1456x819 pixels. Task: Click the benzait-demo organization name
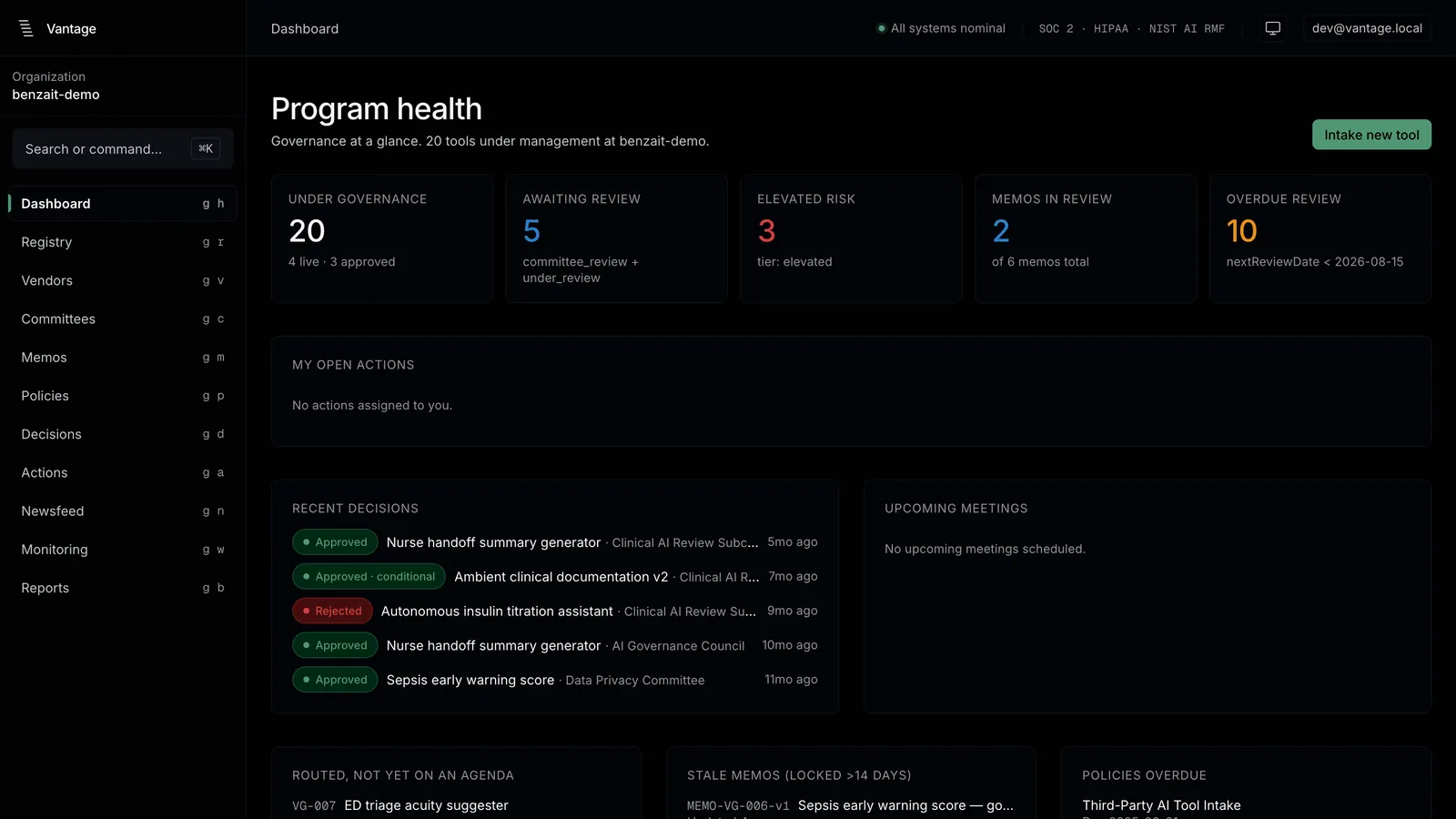[x=56, y=95]
